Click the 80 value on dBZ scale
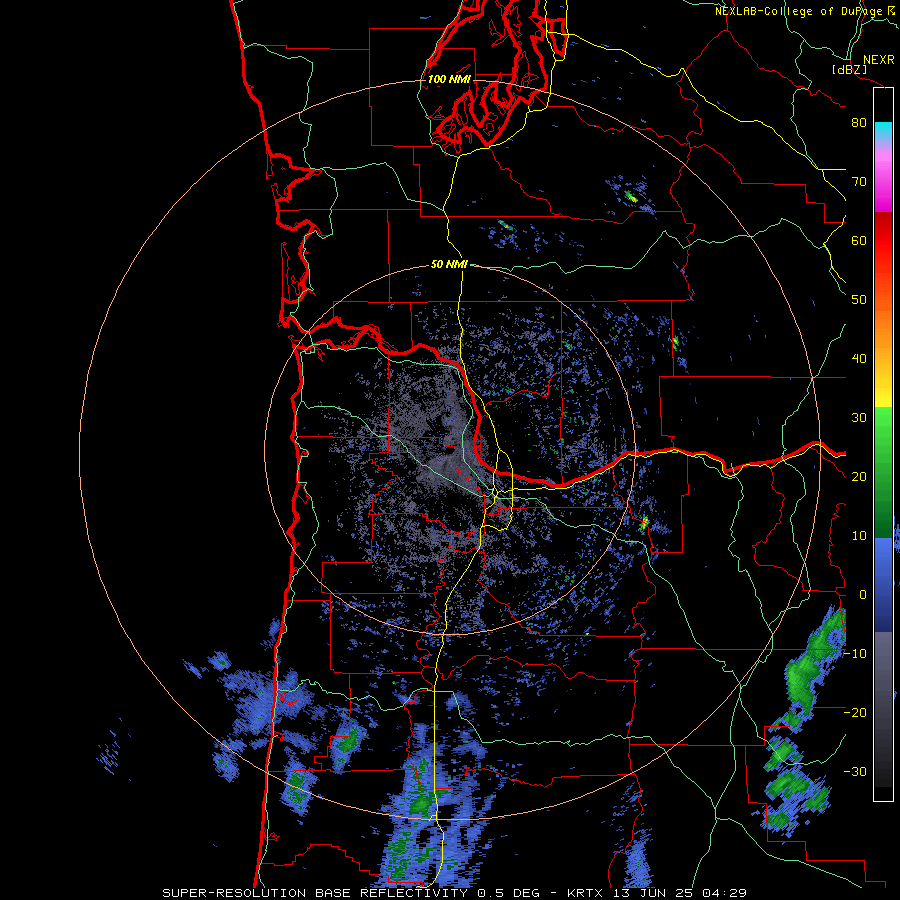The height and width of the screenshot is (900, 900). (x=859, y=122)
